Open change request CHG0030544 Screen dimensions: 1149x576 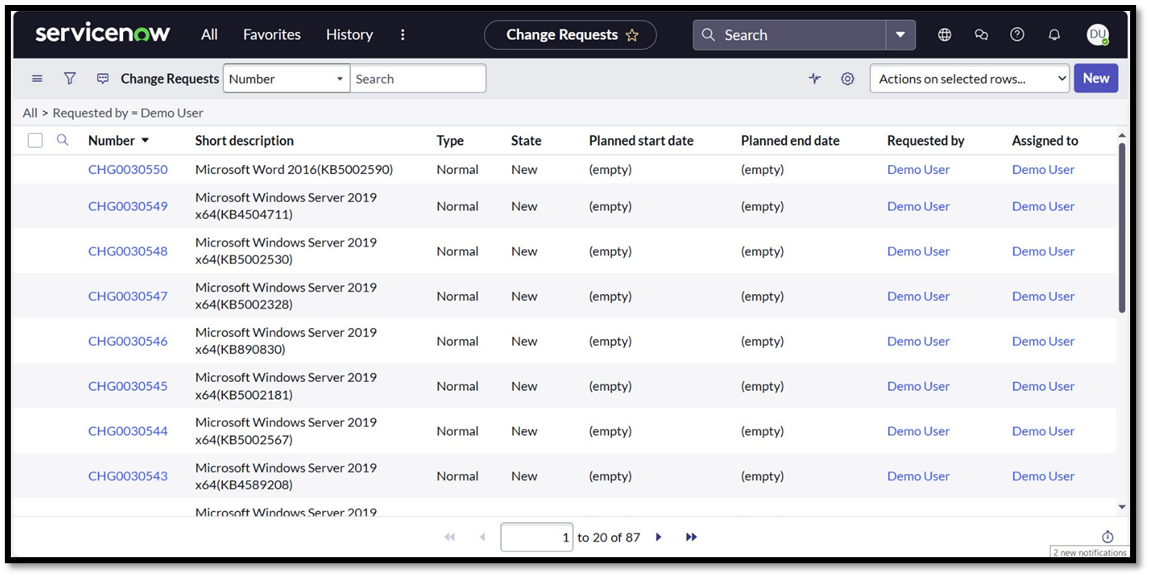[x=128, y=431]
